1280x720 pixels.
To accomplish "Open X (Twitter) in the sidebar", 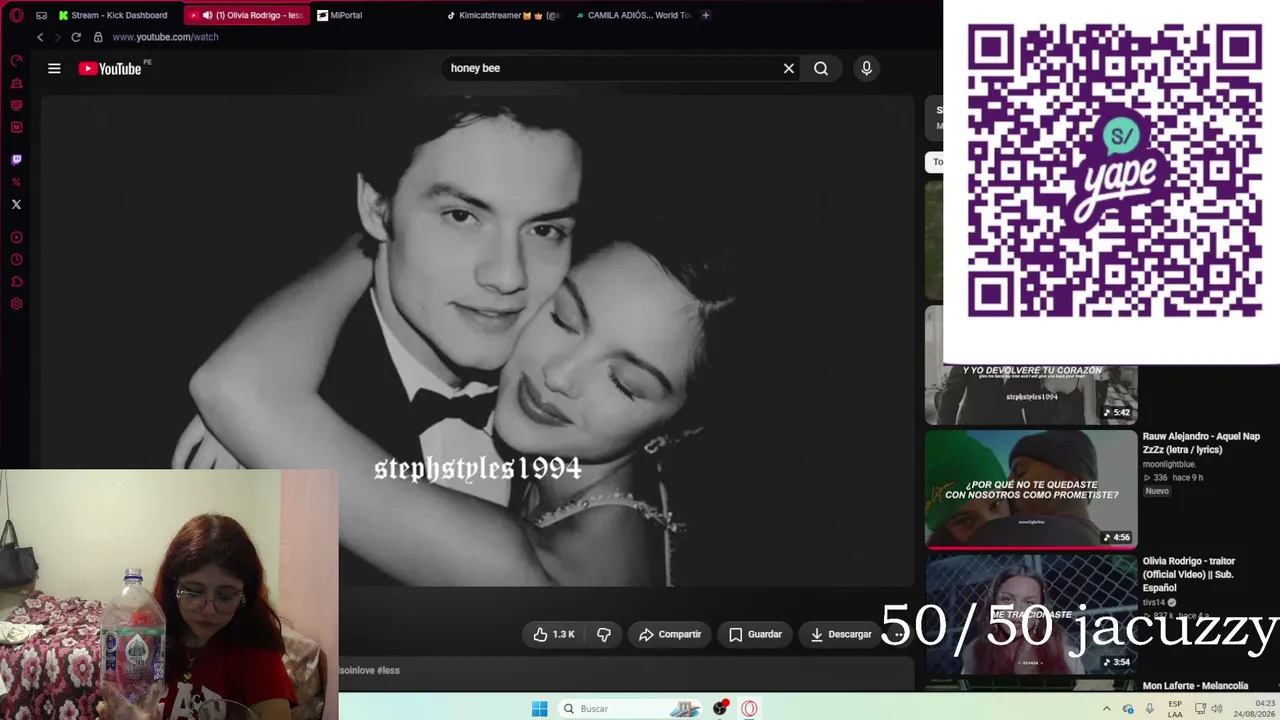I will (16, 204).
